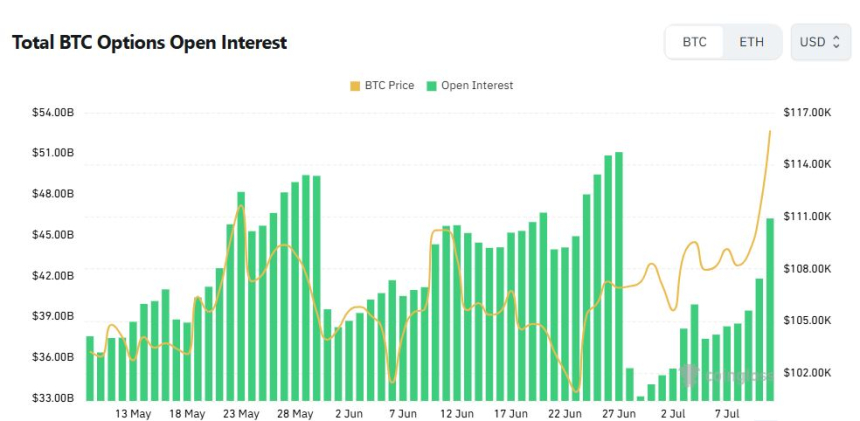
Task: Click the USD selector up-down arrows
Action: coord(837,42)
